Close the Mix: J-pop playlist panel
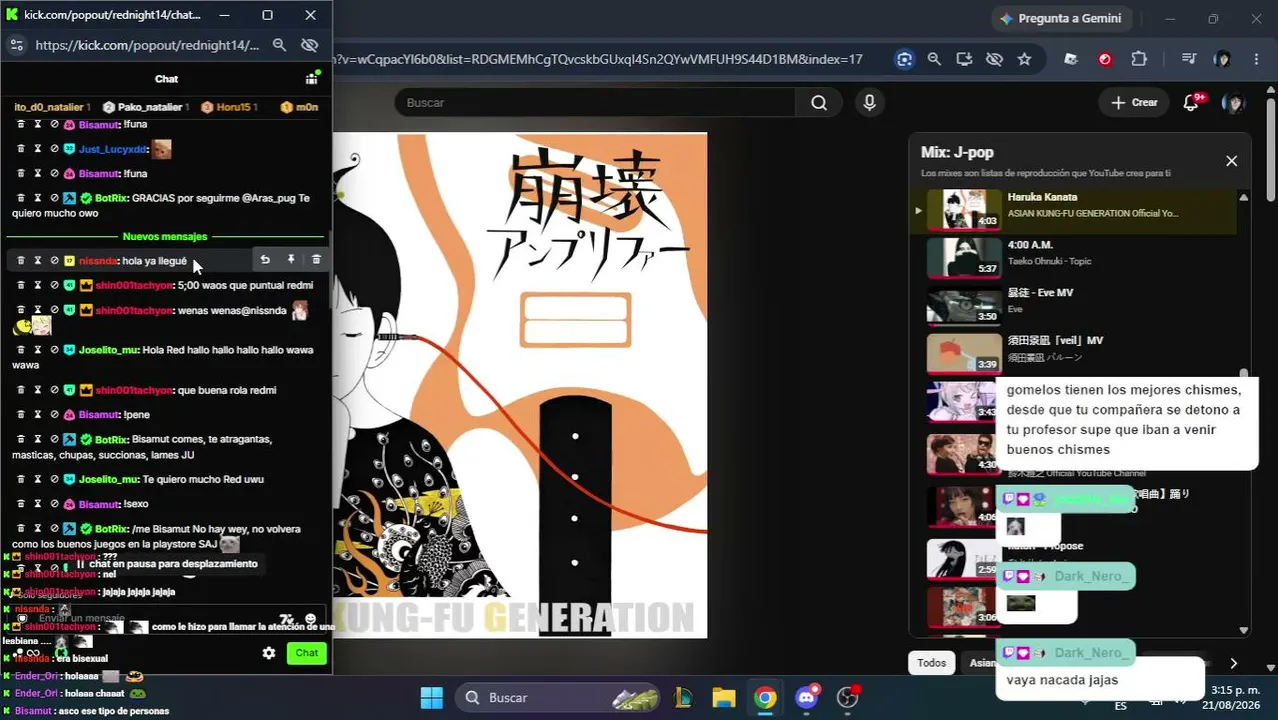The width and height of the screenshot is (1278, 720). tap(1231, 161)
